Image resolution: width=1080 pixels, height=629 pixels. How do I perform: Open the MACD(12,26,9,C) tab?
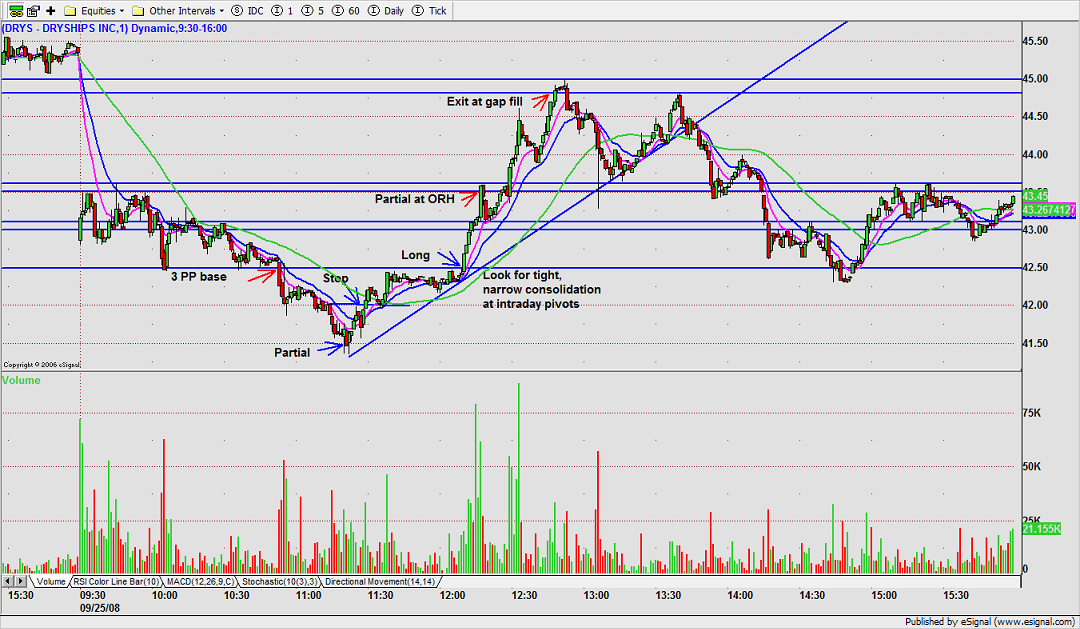(200, 581)
